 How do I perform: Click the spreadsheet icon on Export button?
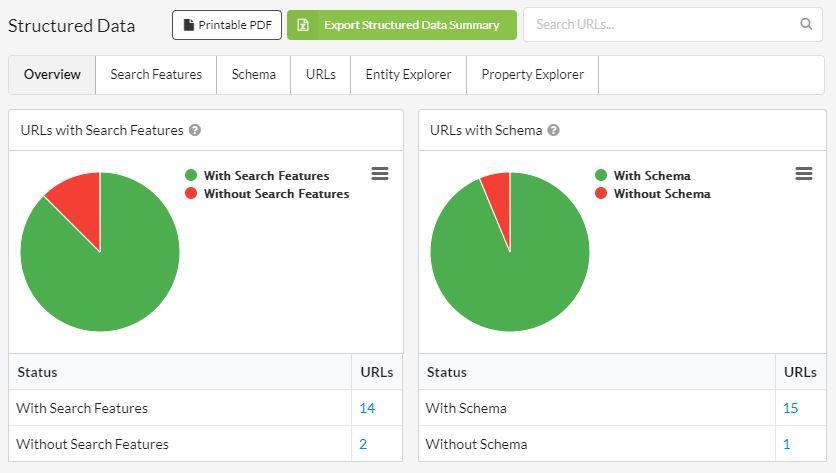[303, 25]
